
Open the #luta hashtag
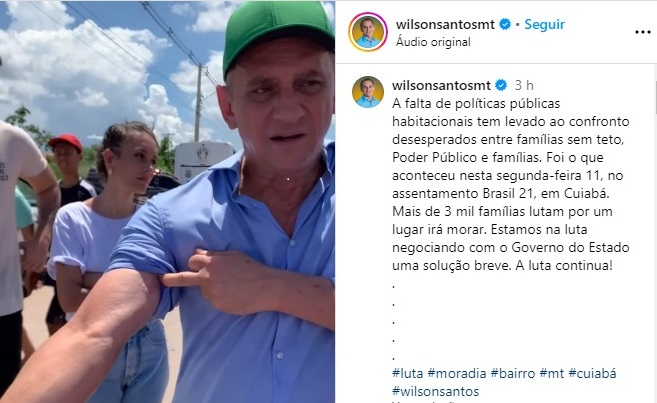coord(407,373)
